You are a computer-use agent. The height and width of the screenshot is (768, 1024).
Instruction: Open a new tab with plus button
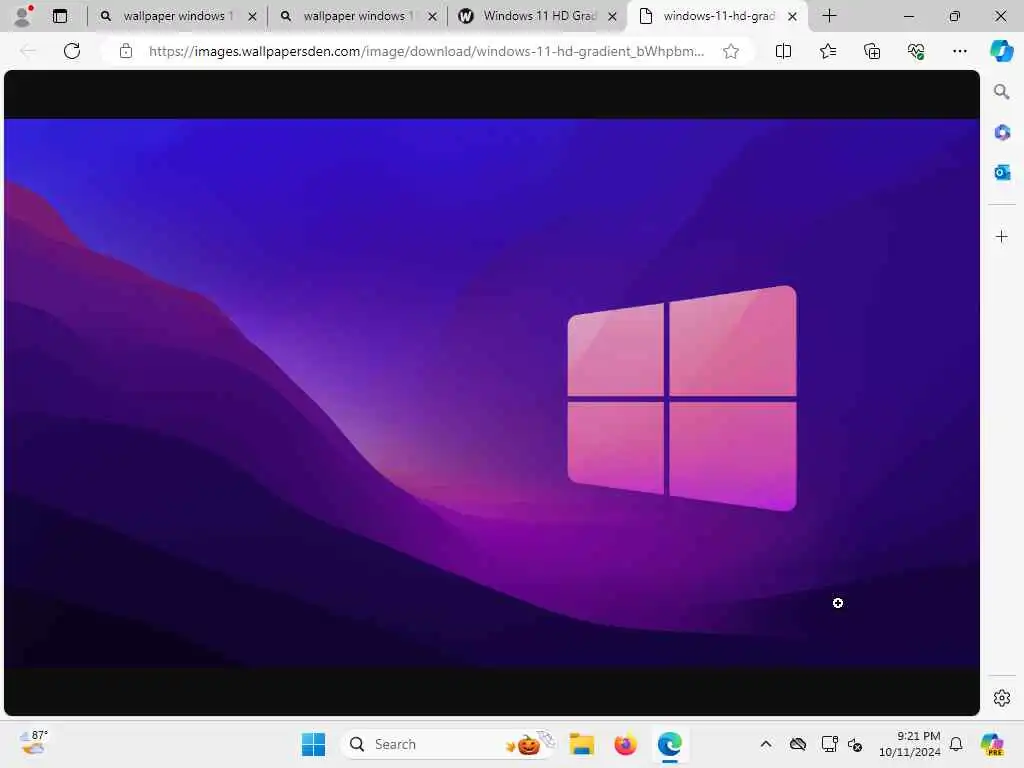tap(829, 16)
